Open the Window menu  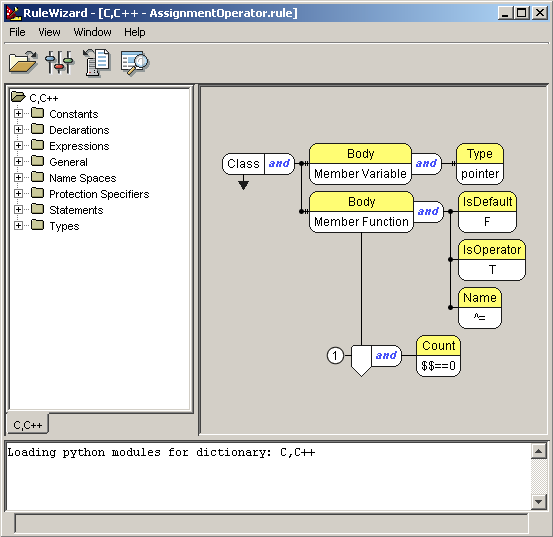(92, 32)
